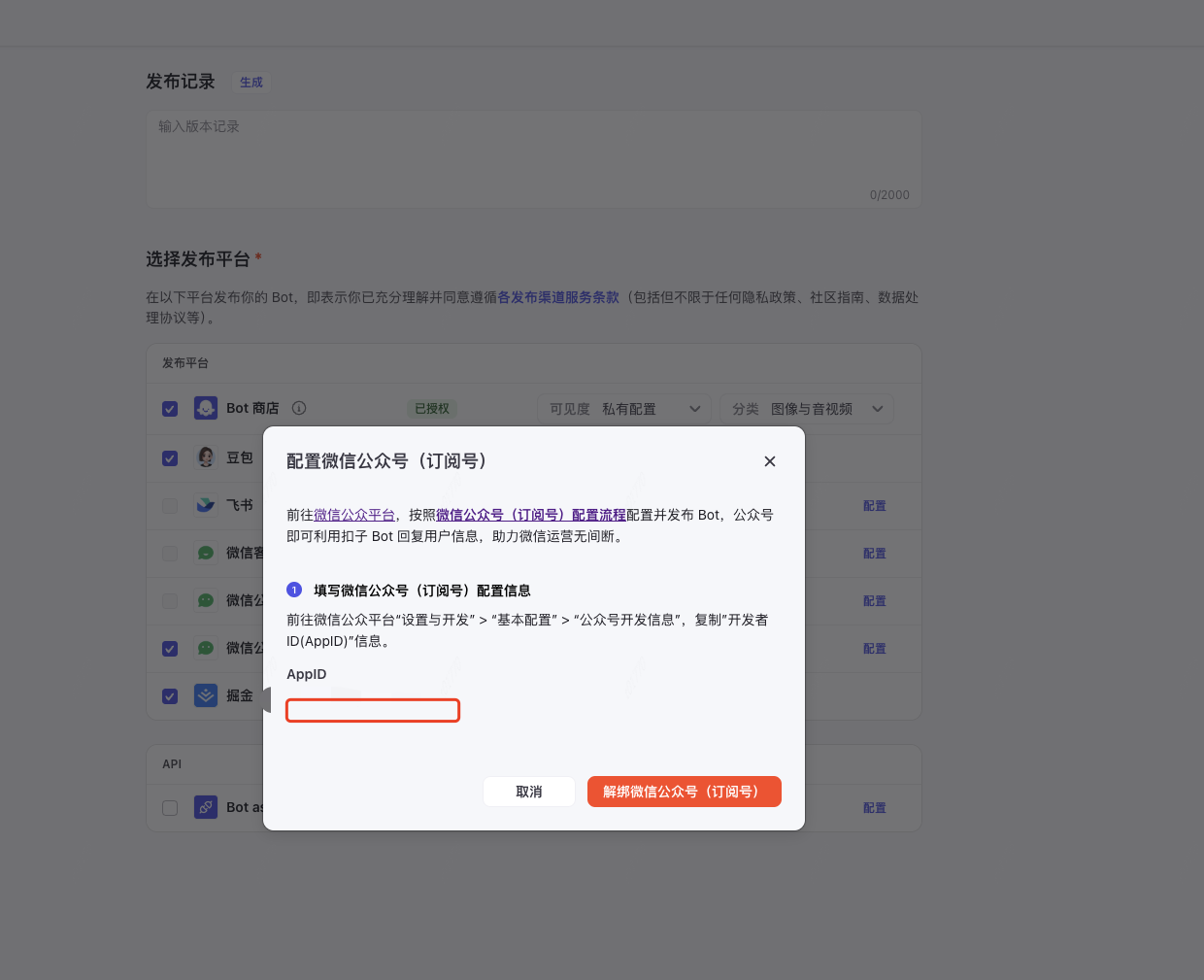Uncheck the 豆包 checkbox
Screen dimensions: 1204x980
click(170, 457)
